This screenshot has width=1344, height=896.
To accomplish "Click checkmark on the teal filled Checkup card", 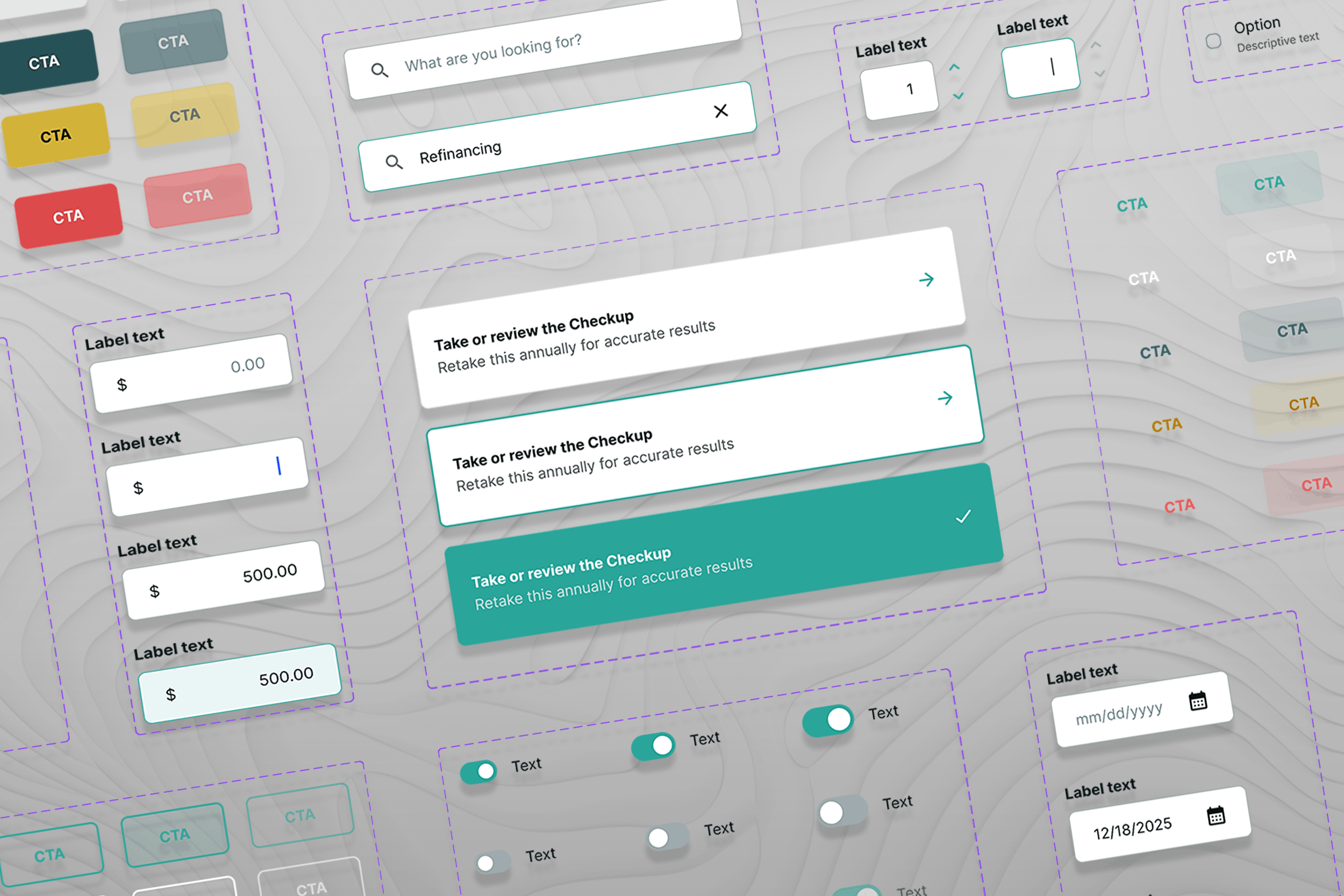I will click(x=963, y=517).
